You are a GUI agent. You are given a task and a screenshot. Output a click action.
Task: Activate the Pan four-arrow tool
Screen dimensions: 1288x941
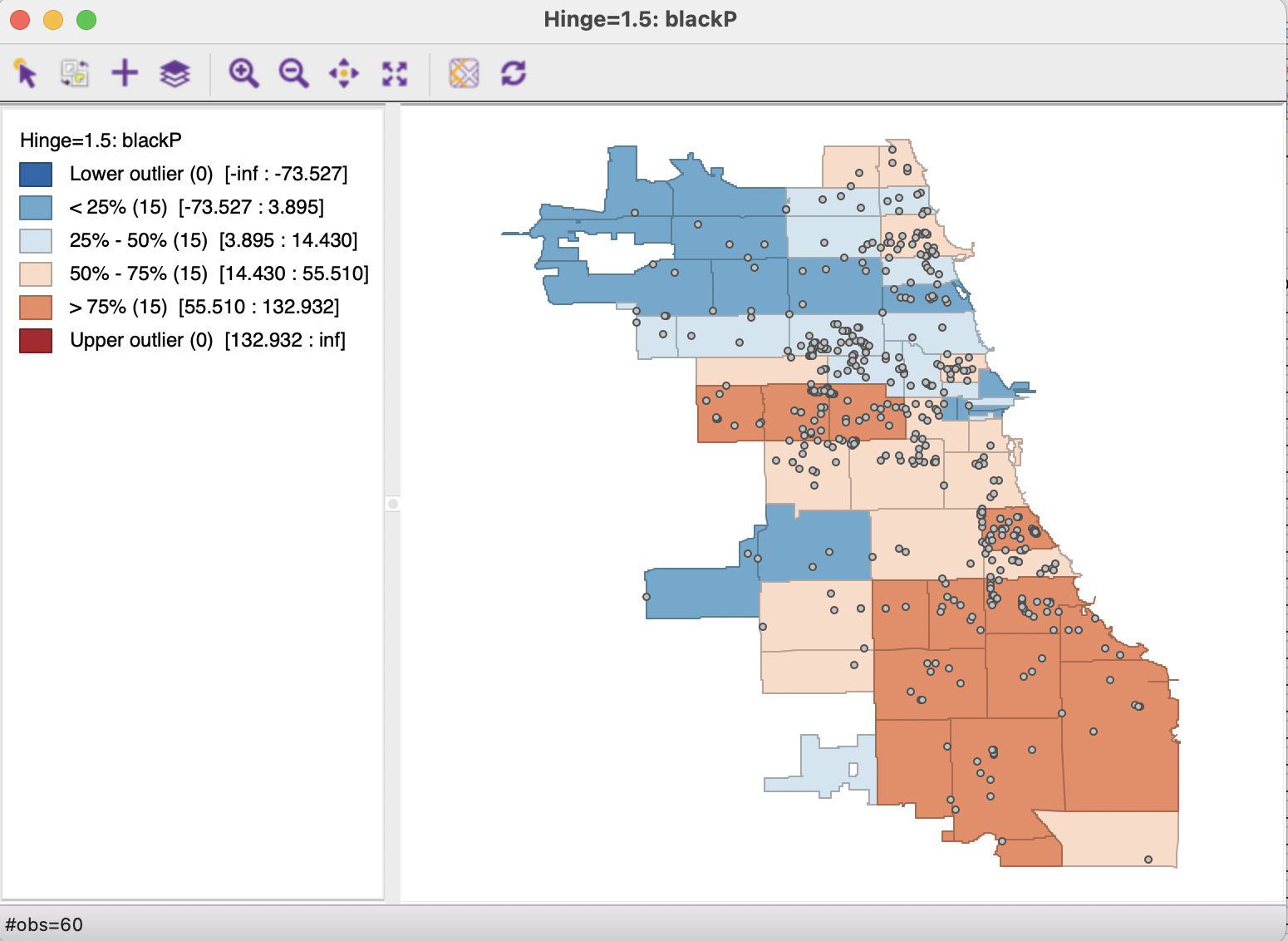344,73
